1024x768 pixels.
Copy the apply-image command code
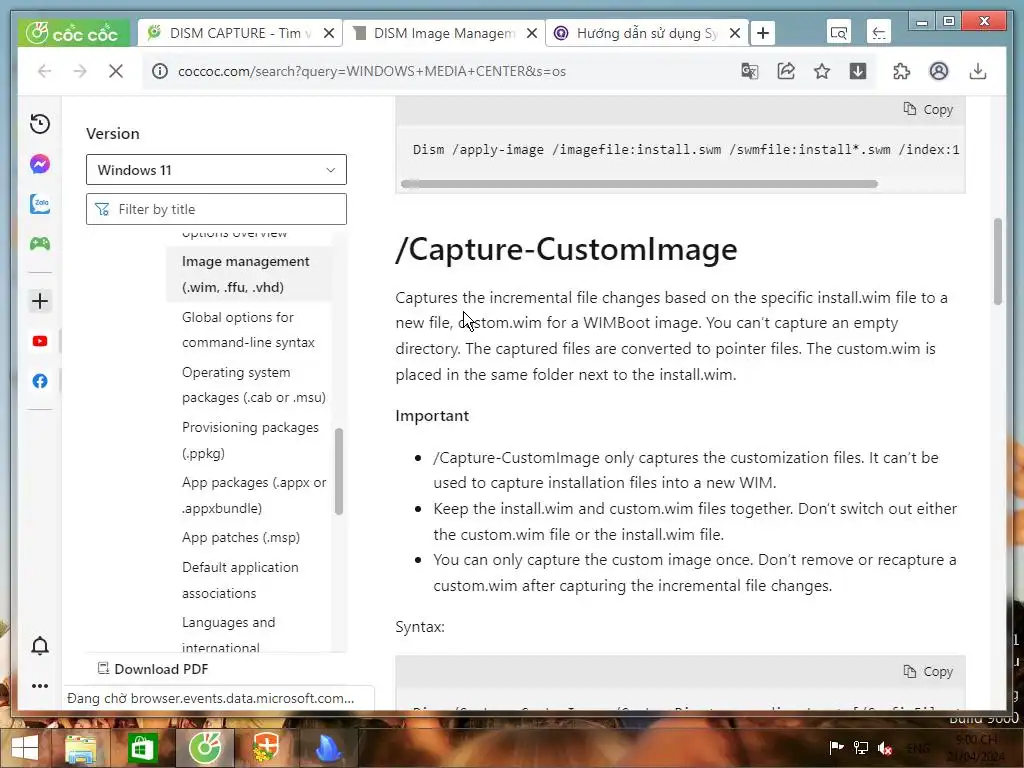928,110
